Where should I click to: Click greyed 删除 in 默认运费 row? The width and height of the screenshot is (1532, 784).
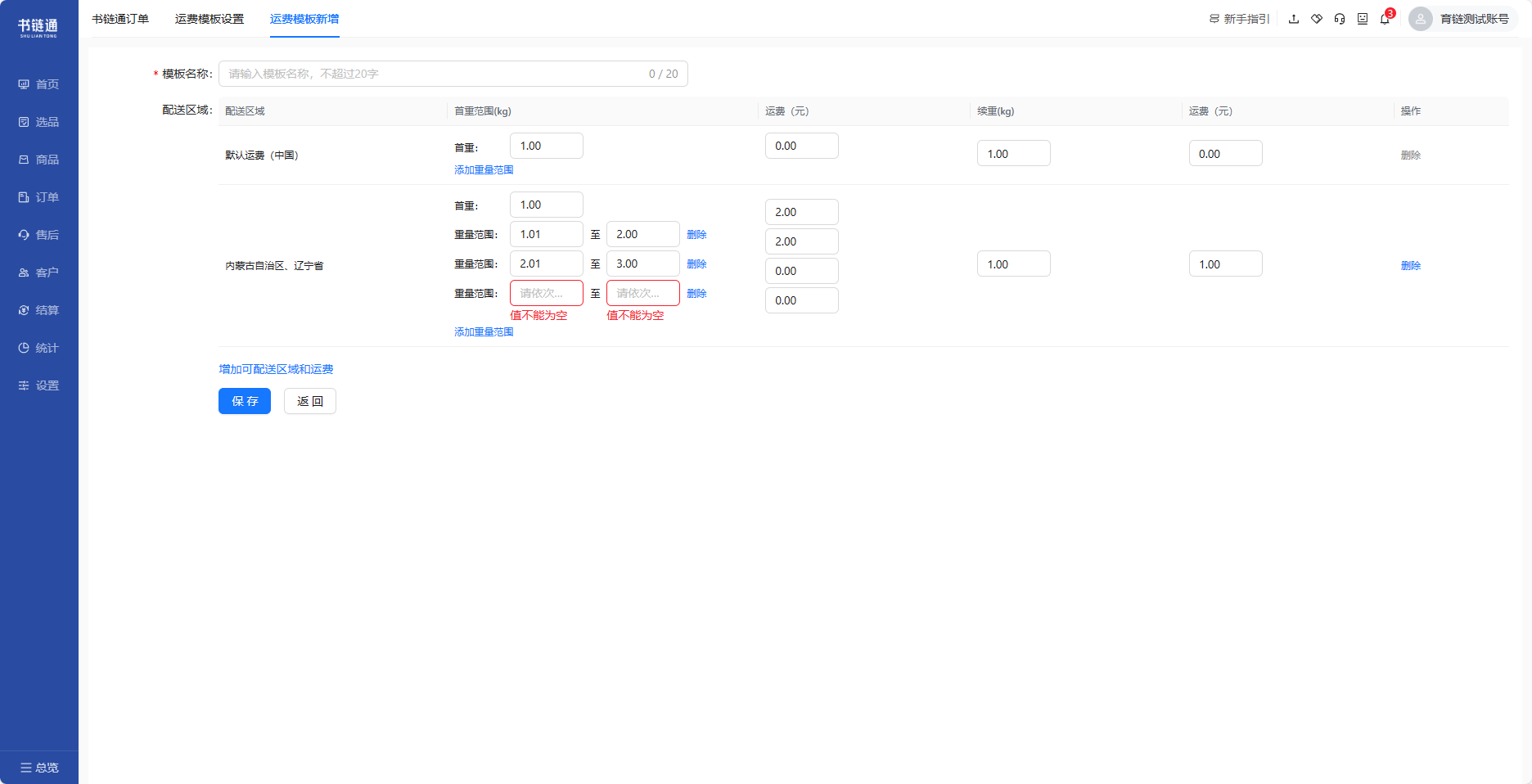1411,155
